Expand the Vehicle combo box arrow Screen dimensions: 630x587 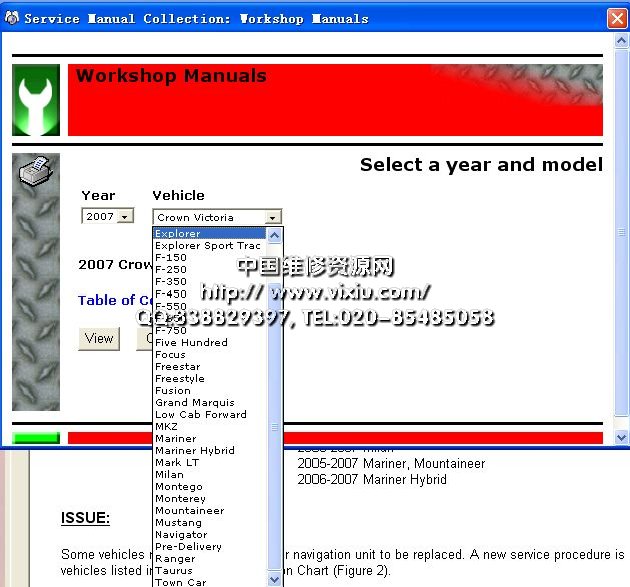tap(273, 217)
